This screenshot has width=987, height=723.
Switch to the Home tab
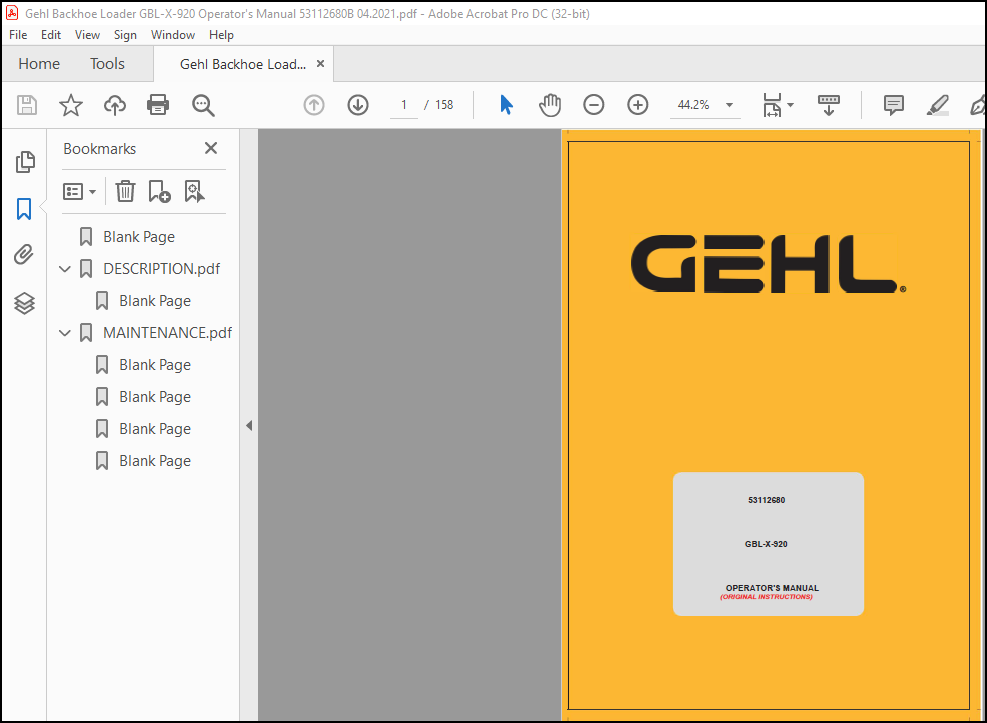(39, 64)
